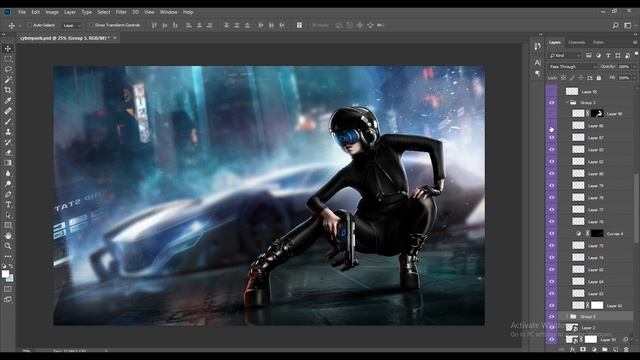640x360 pixels.
Task: Click the Add layer mask icon
Action: coord(583,349)
